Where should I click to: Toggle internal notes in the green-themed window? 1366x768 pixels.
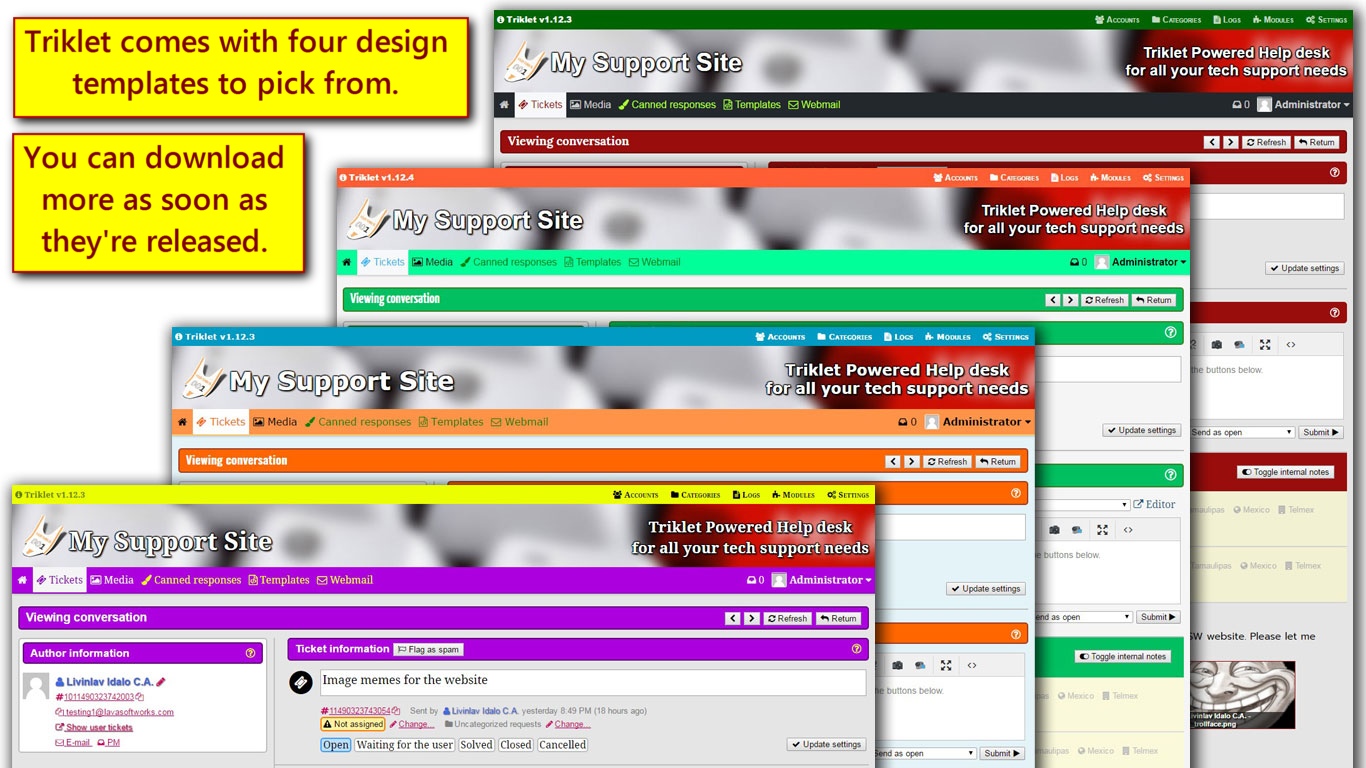(x=1123, y=656)
